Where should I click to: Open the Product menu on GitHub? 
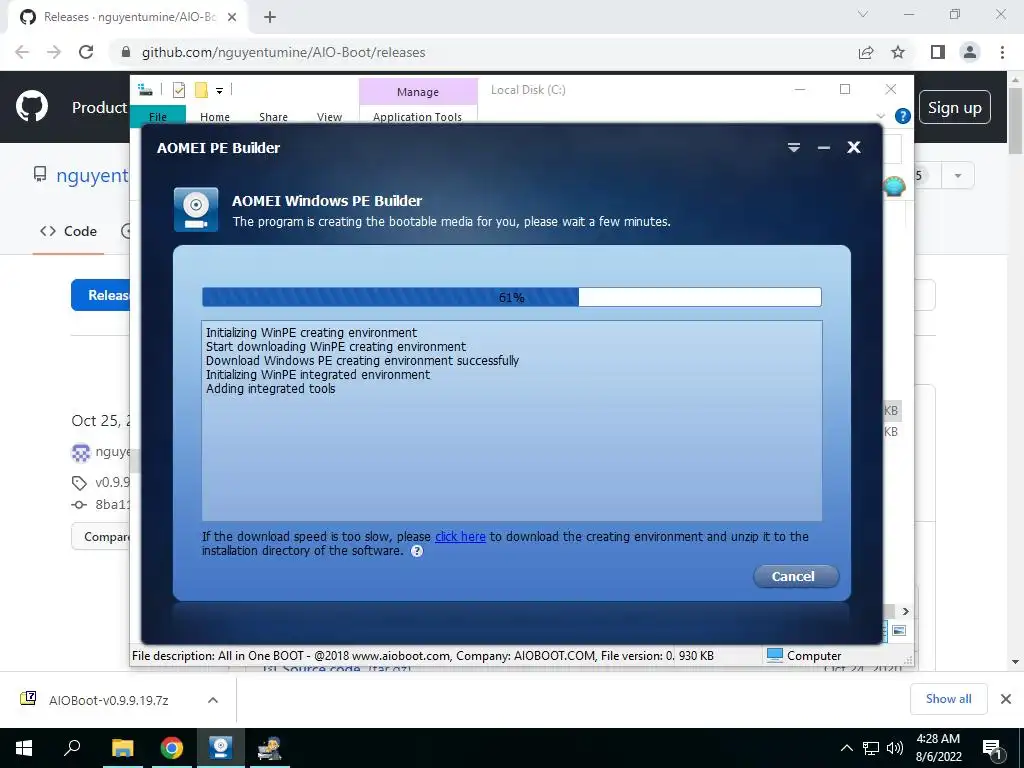[99, 107]
